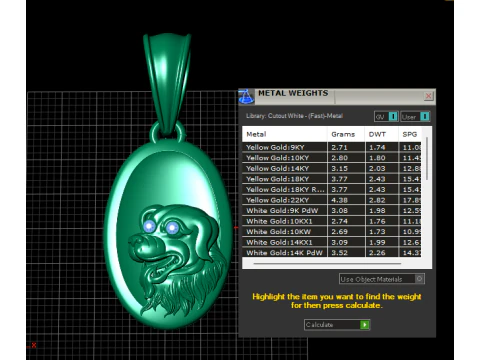Toggle Use Object Materials option

coord(382,279)
